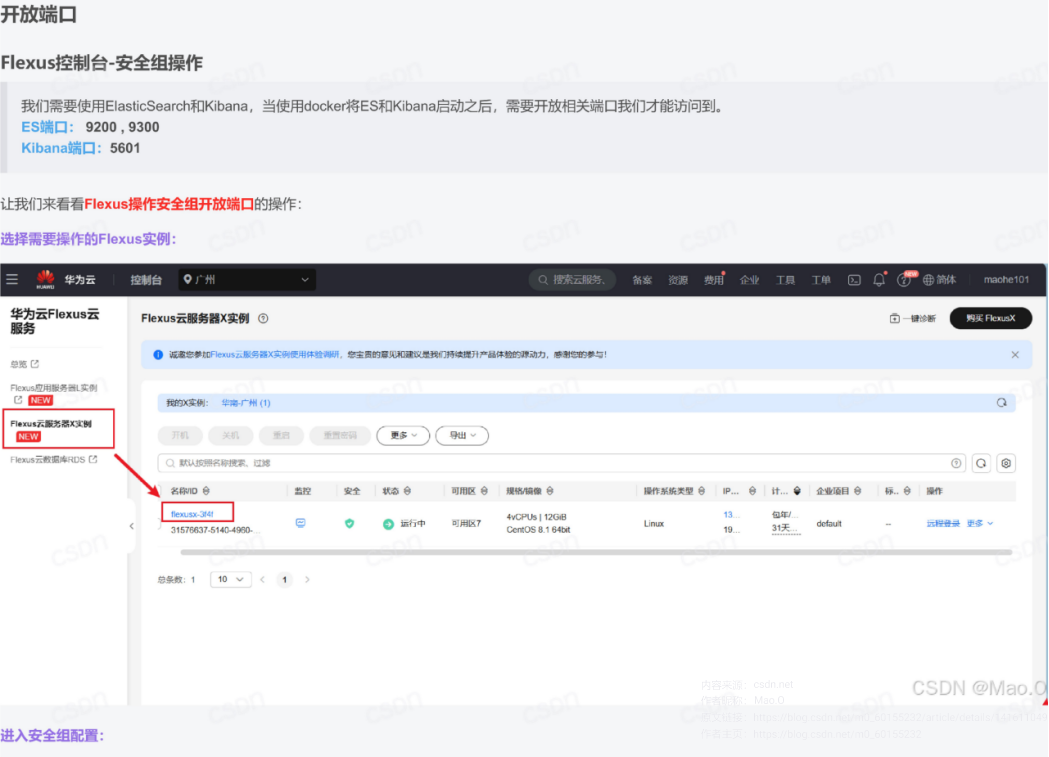Go to the next page arrow
The image size is (1049, 757).
[x=307, y=579]
